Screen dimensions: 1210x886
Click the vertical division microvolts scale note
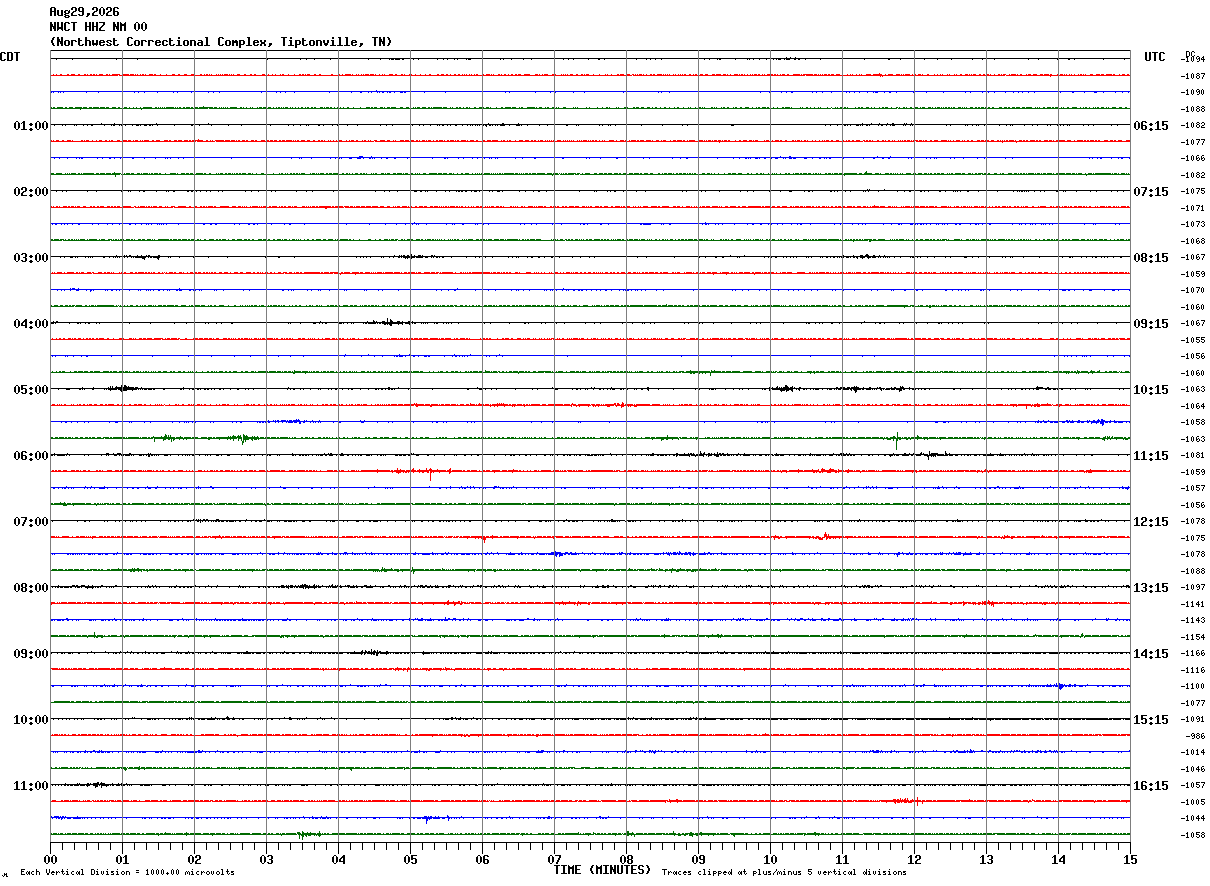[127, 873]
